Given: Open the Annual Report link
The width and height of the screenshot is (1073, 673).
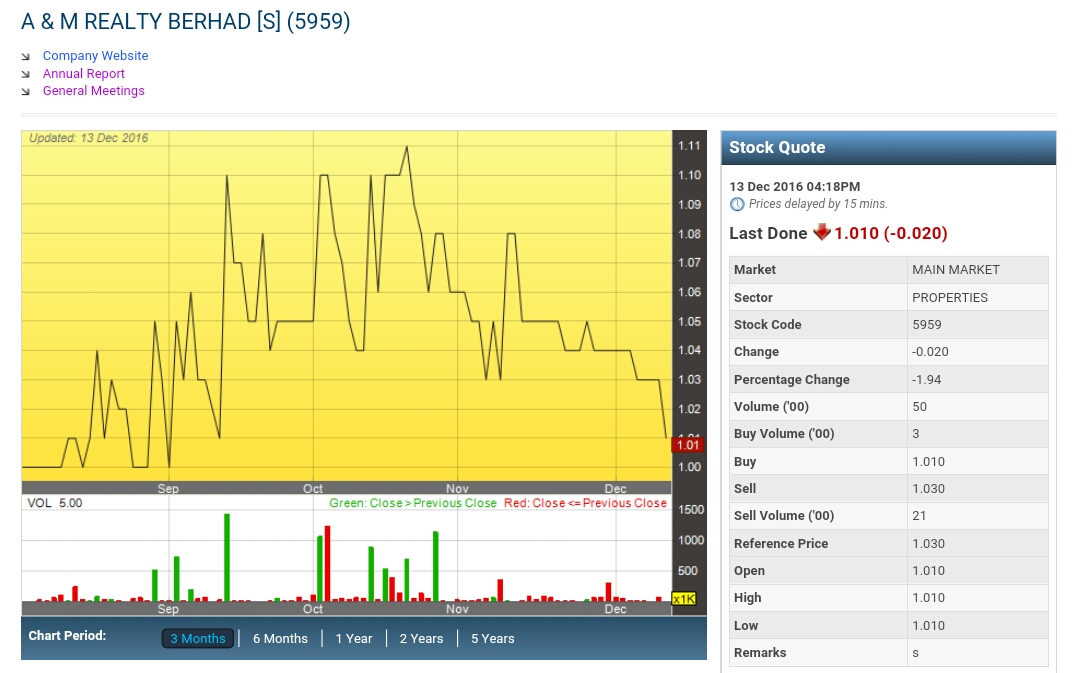Looking at the screenshot, I should (83, 73).
